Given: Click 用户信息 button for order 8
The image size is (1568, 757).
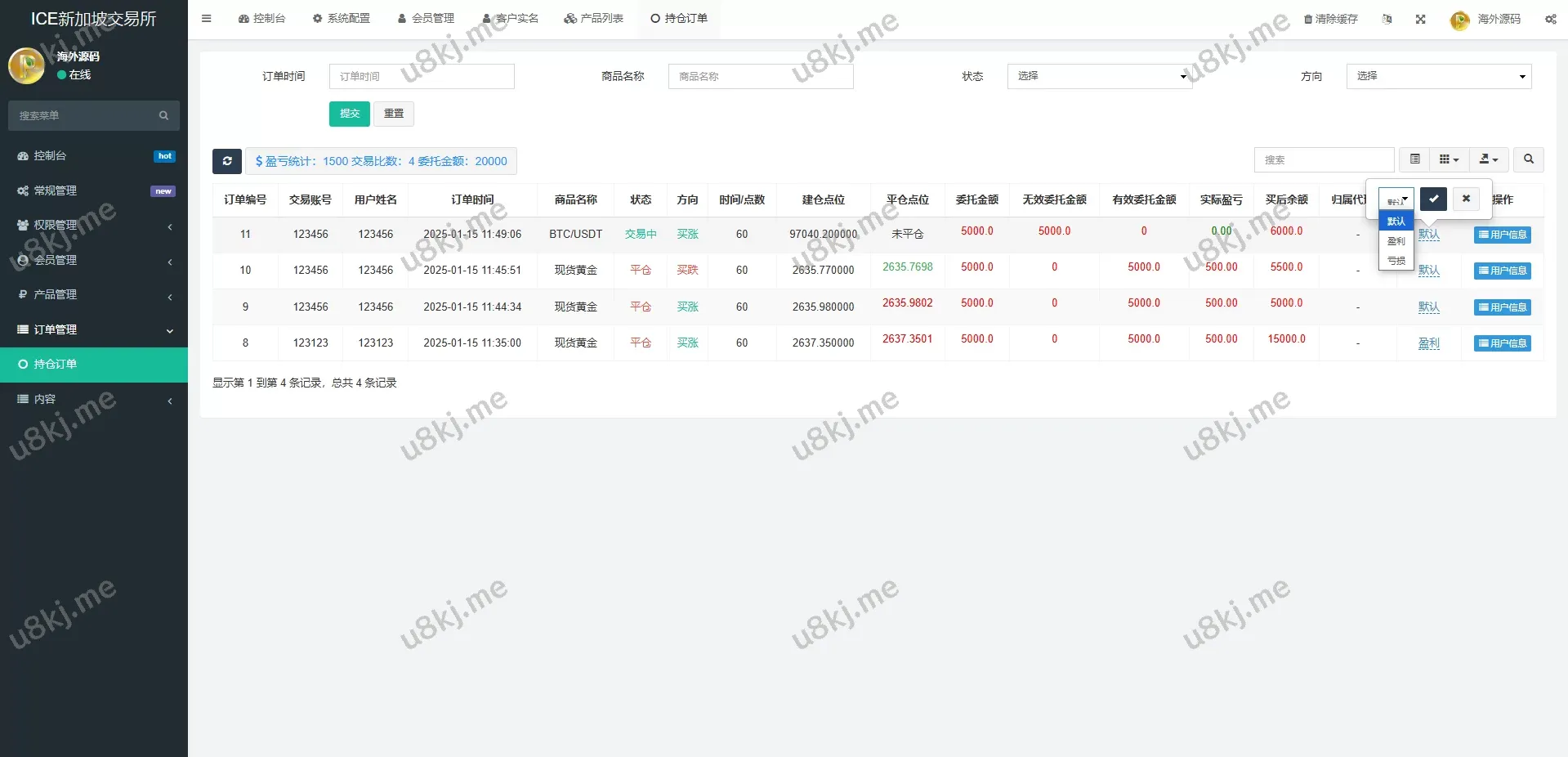Looking at the screenshot, I should tap(1502, 343).
